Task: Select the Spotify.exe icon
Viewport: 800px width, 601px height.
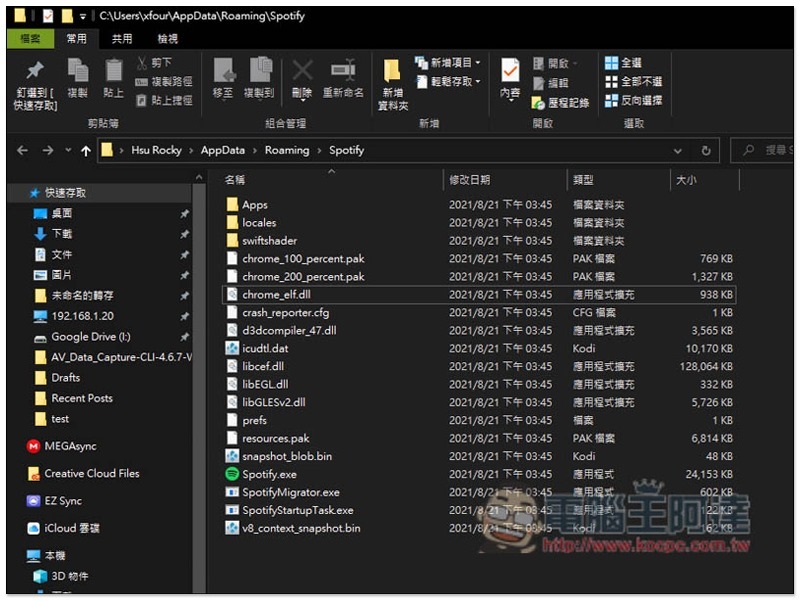Action: coord(232,474)
